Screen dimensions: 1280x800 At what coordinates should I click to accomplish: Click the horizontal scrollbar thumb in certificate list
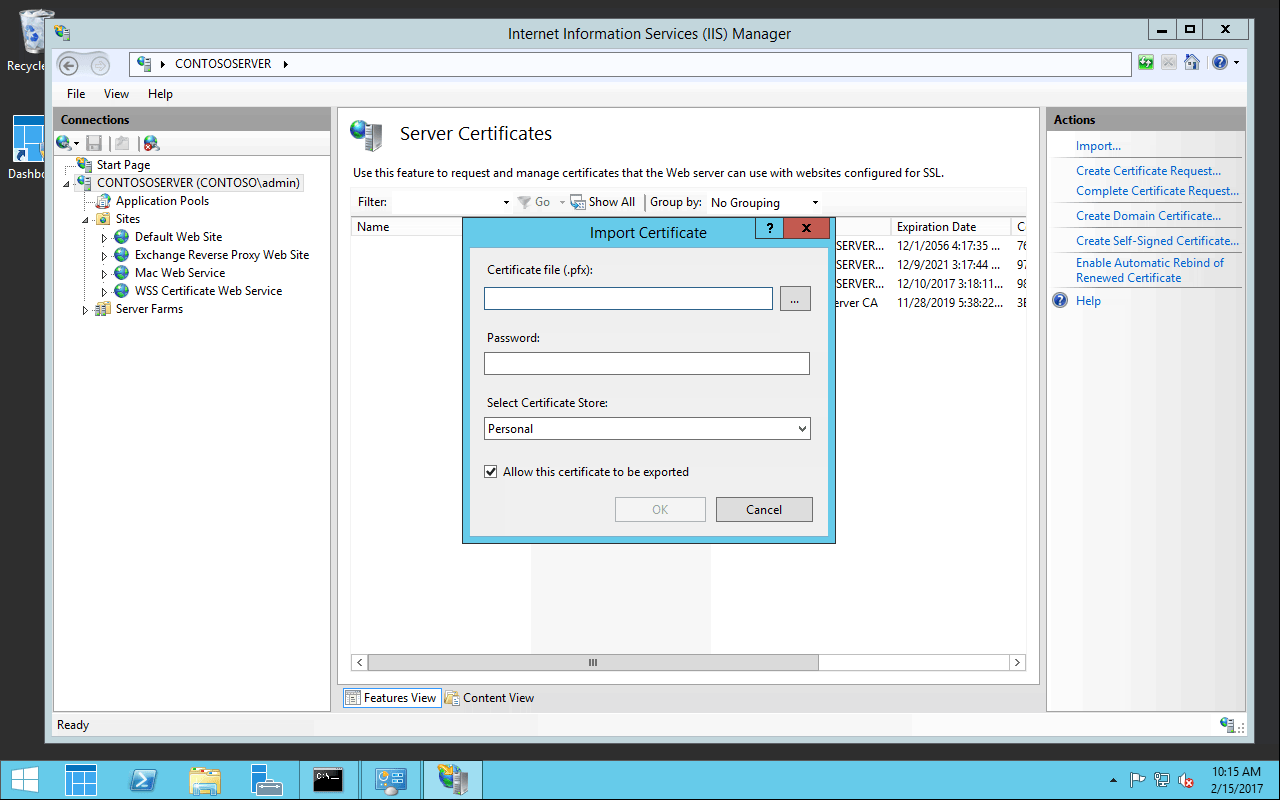(593, 663)
